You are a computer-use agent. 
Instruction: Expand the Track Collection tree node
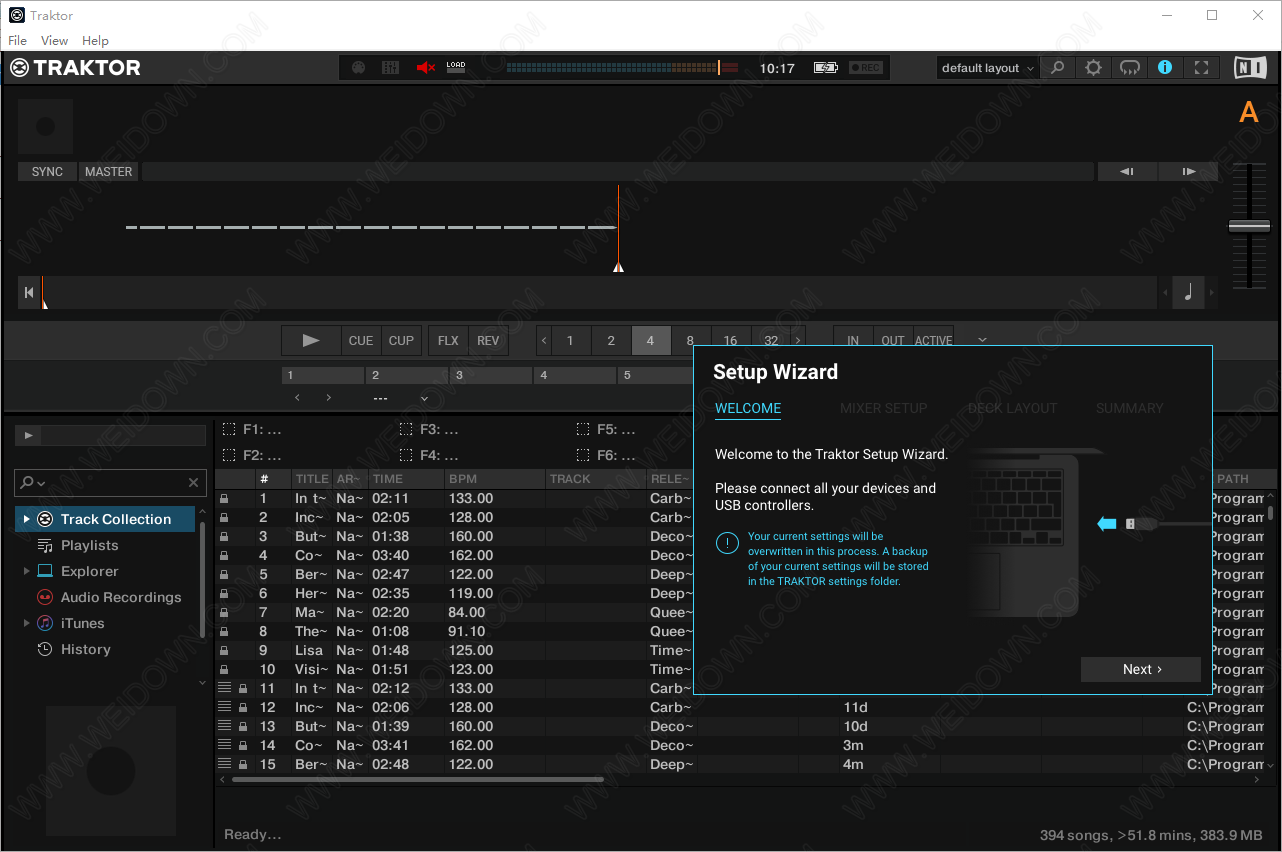[x=26, y=519]
